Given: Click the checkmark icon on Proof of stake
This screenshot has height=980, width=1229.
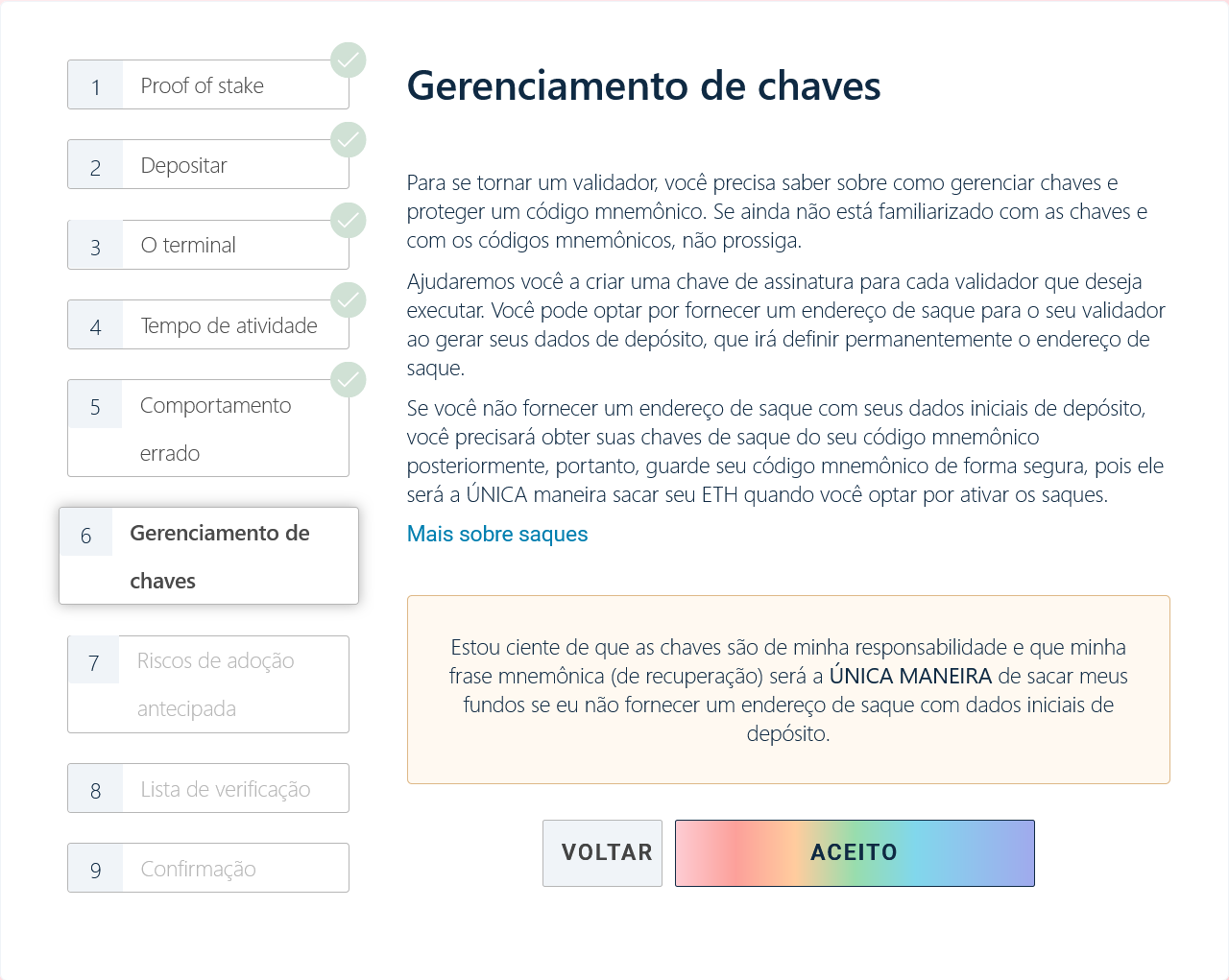Looking at the screenshot, I should tap(348, 60).
